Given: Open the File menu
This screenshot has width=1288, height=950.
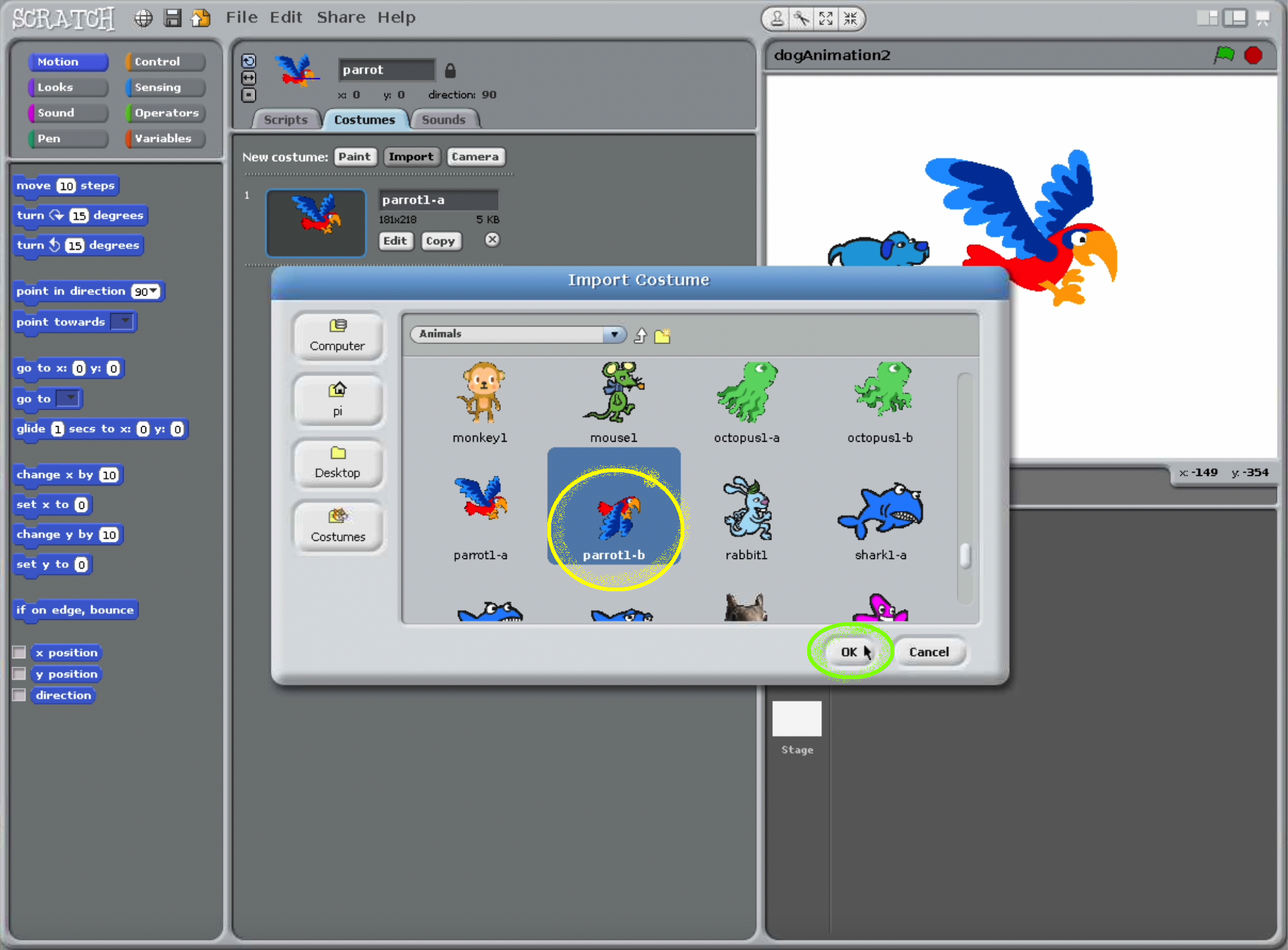Looking at the screenshot, I should (241, 17).
